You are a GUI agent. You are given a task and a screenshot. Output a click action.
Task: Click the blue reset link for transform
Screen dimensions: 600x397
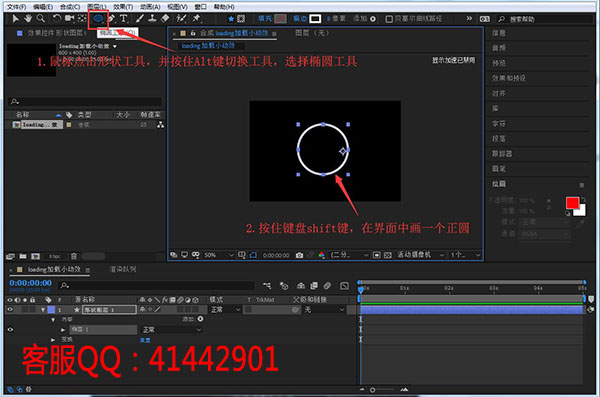pos(145,340)
